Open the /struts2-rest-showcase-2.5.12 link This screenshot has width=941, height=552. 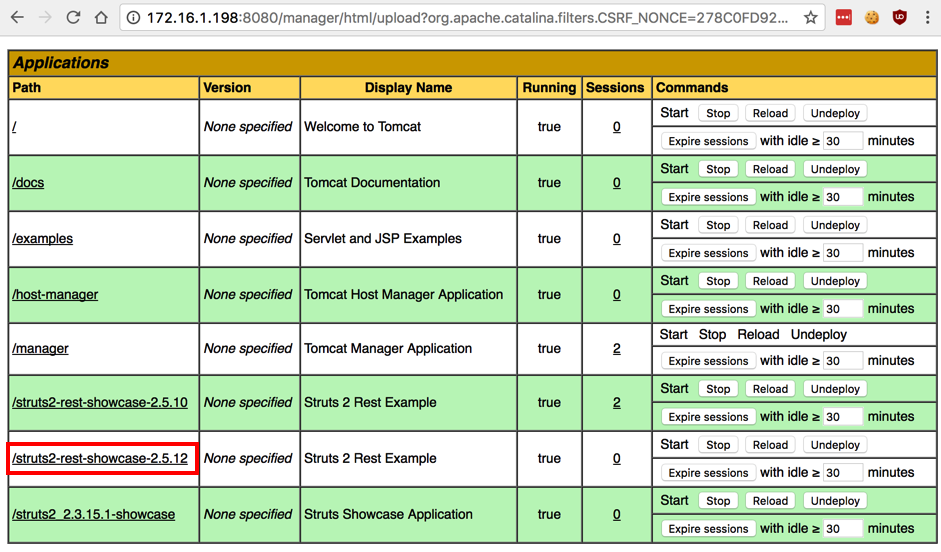pos(100,458)
